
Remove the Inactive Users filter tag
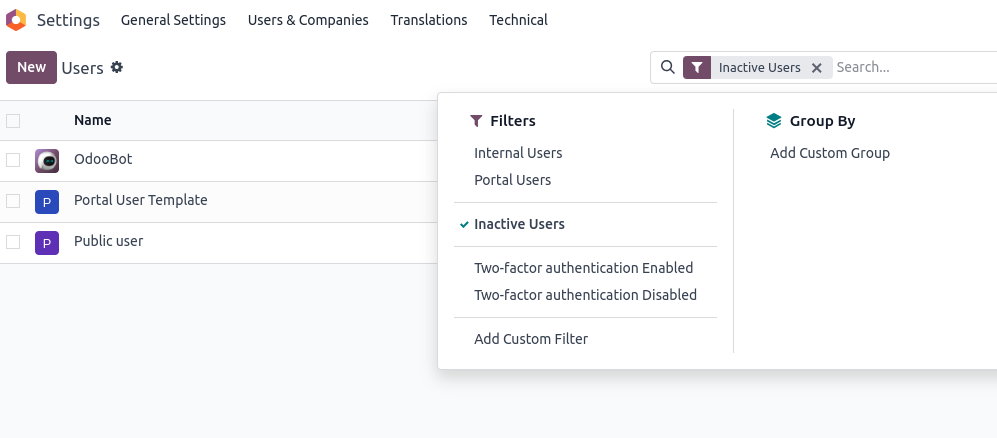coord(816,67)
